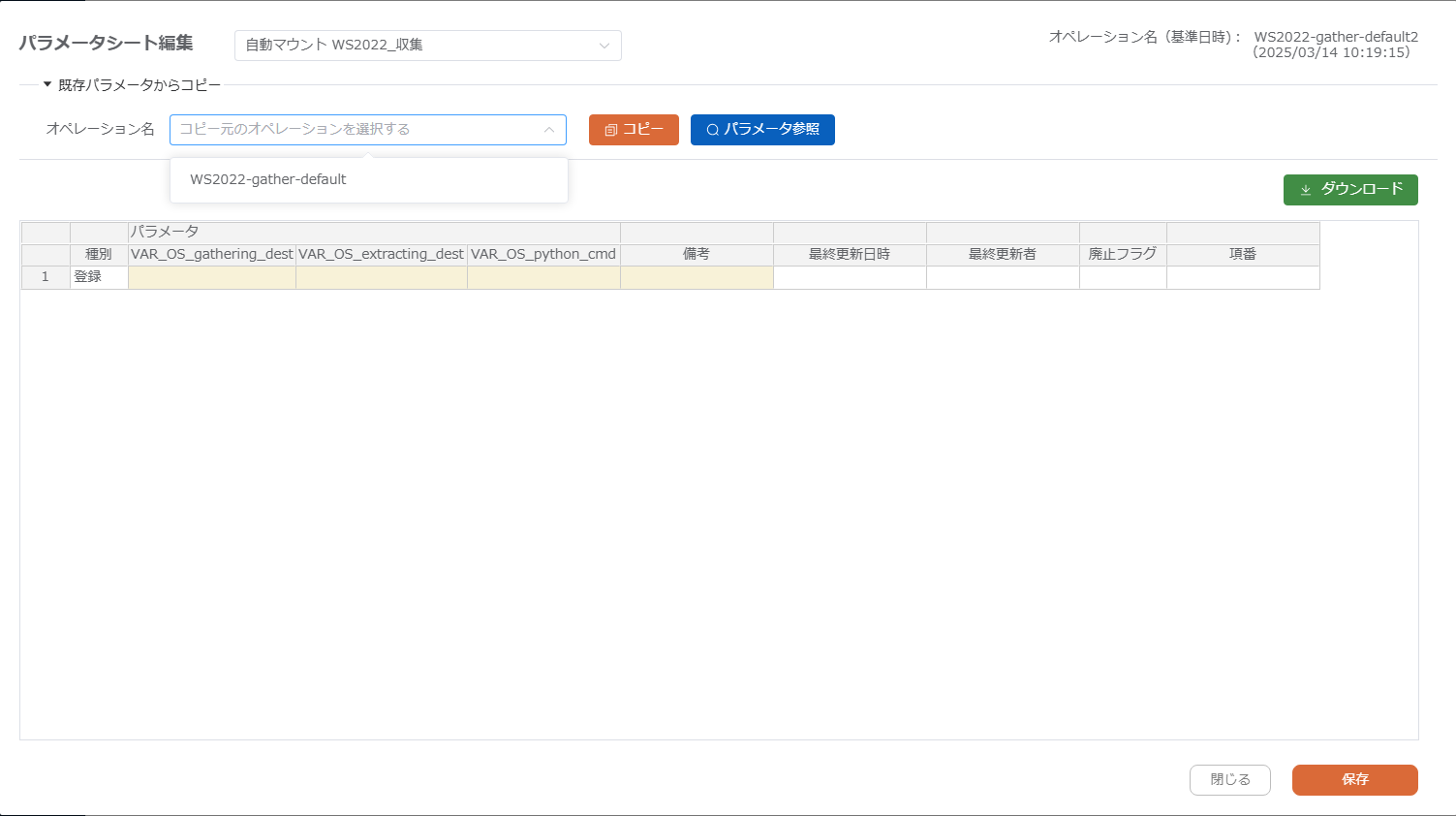The height and width of the screenshot is (816, 1456).
Task: Click the VAR_OS_python_cmd cell in row 1
Action: (543, 277)
